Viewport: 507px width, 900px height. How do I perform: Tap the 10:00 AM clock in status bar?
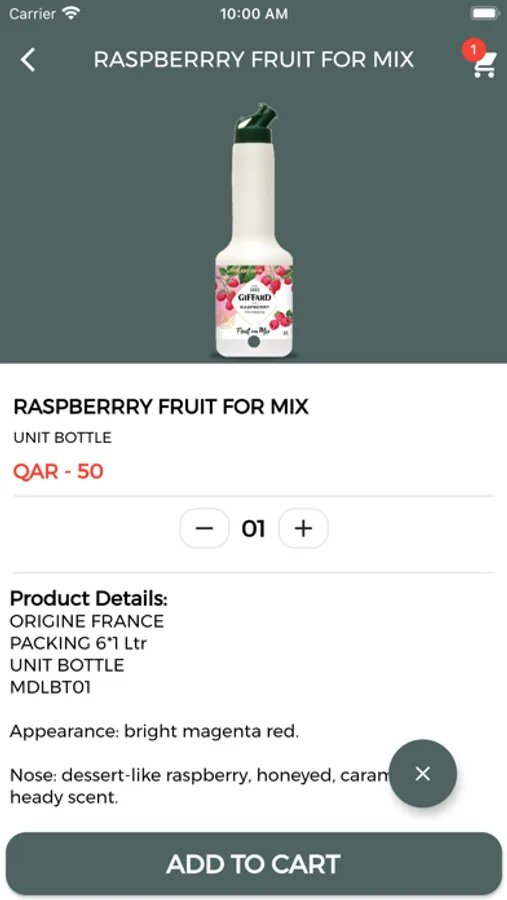click(x=254, y=14)
